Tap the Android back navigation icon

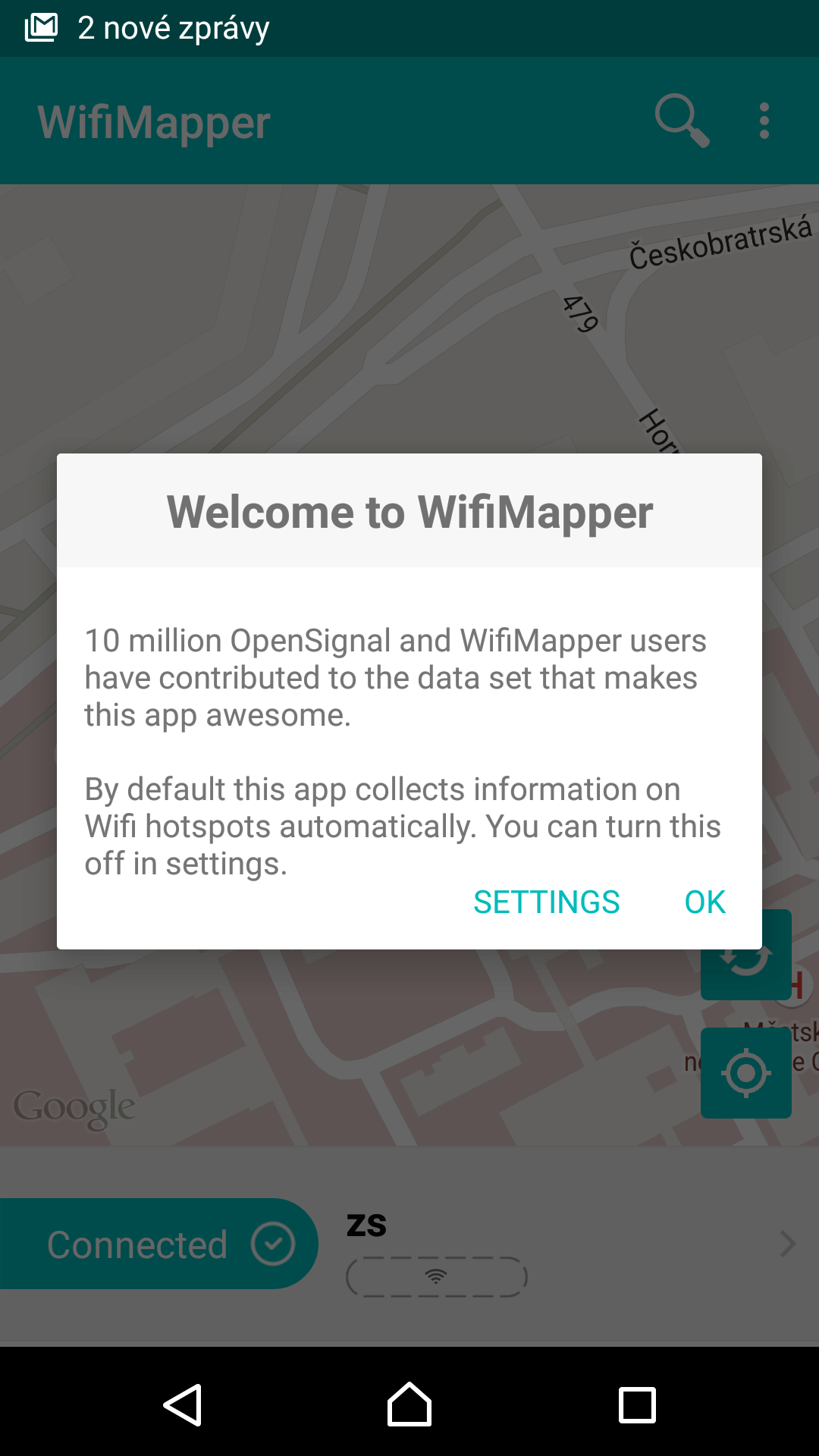tap(183, 1405)
